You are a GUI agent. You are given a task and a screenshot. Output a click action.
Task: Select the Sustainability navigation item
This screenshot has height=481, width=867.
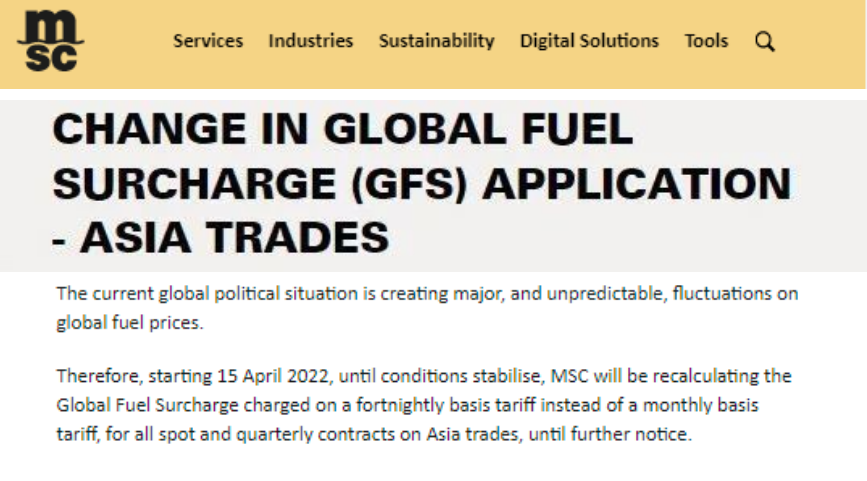[436, 41]
